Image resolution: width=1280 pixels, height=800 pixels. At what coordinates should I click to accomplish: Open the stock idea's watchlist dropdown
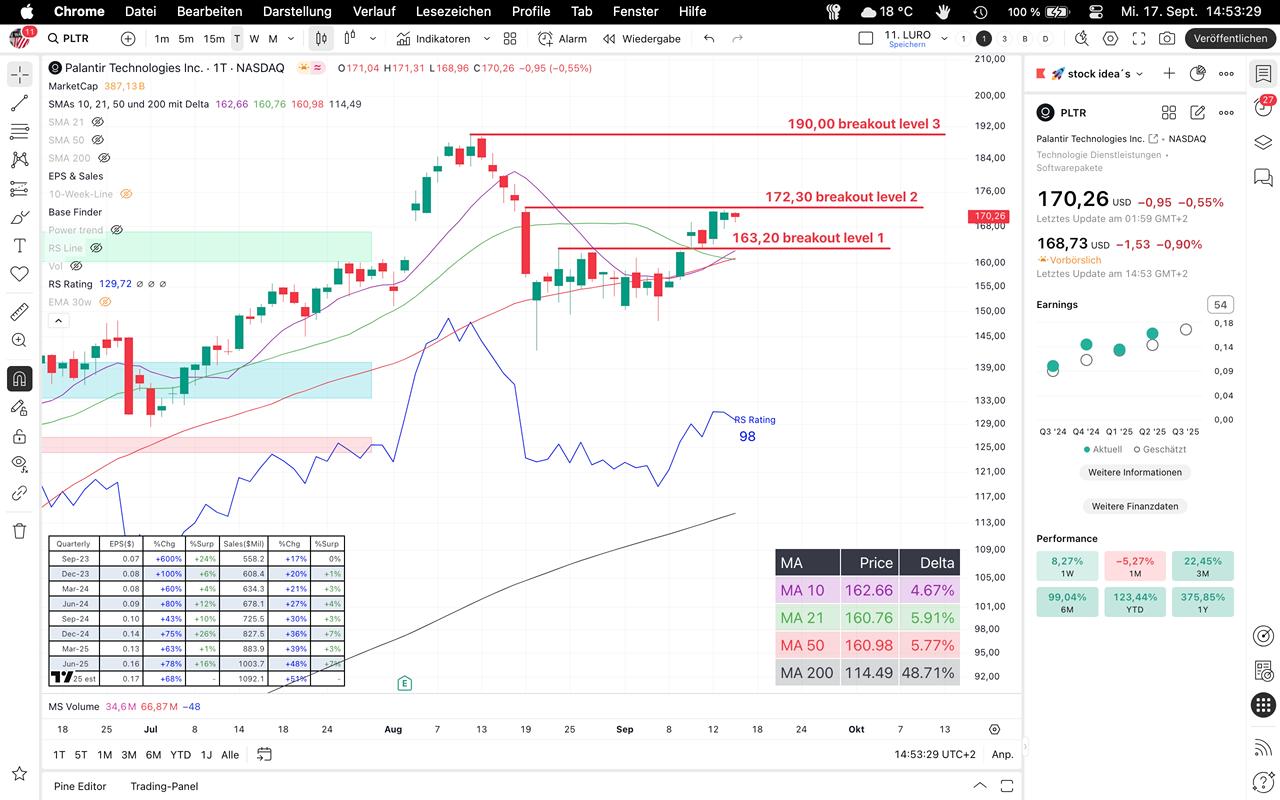tap(1140, 74)
